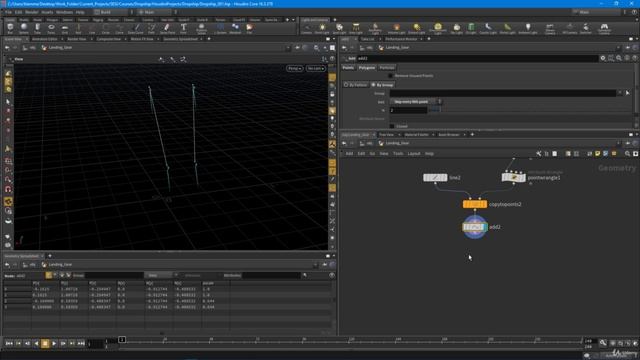The height and width of the screenshot is (360, 640).
Task: Select the Box shelf tool
Action: 10,28
